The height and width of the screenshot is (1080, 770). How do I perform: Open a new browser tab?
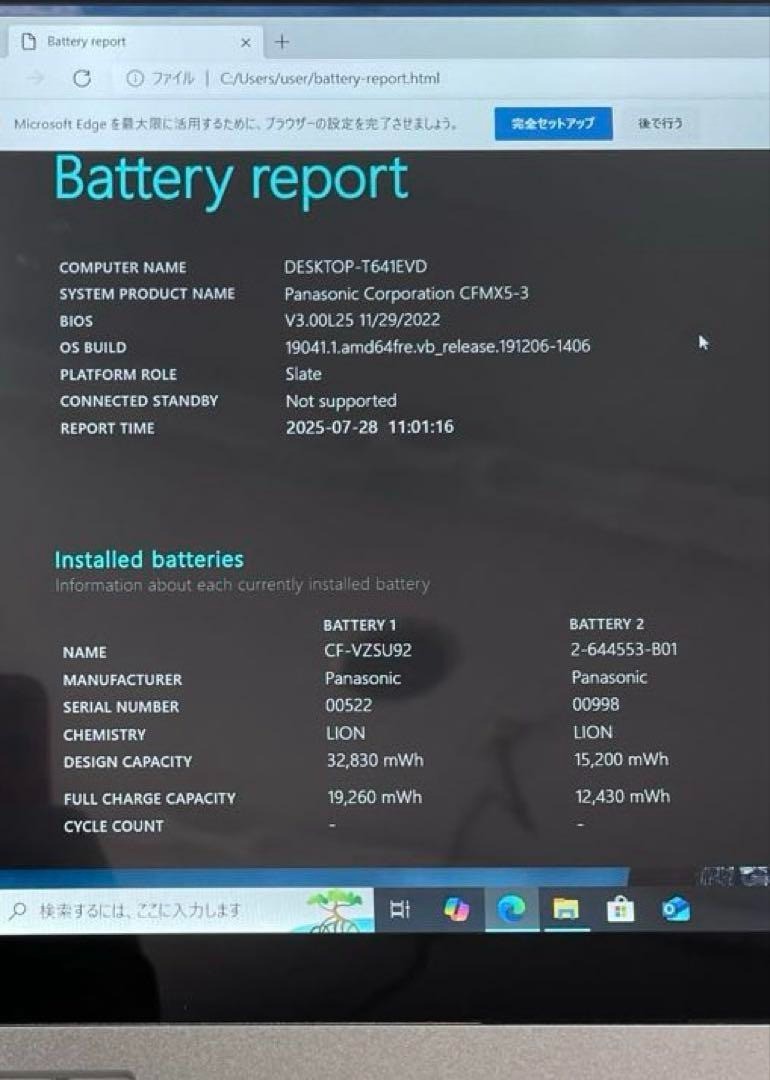click(282, 42)
